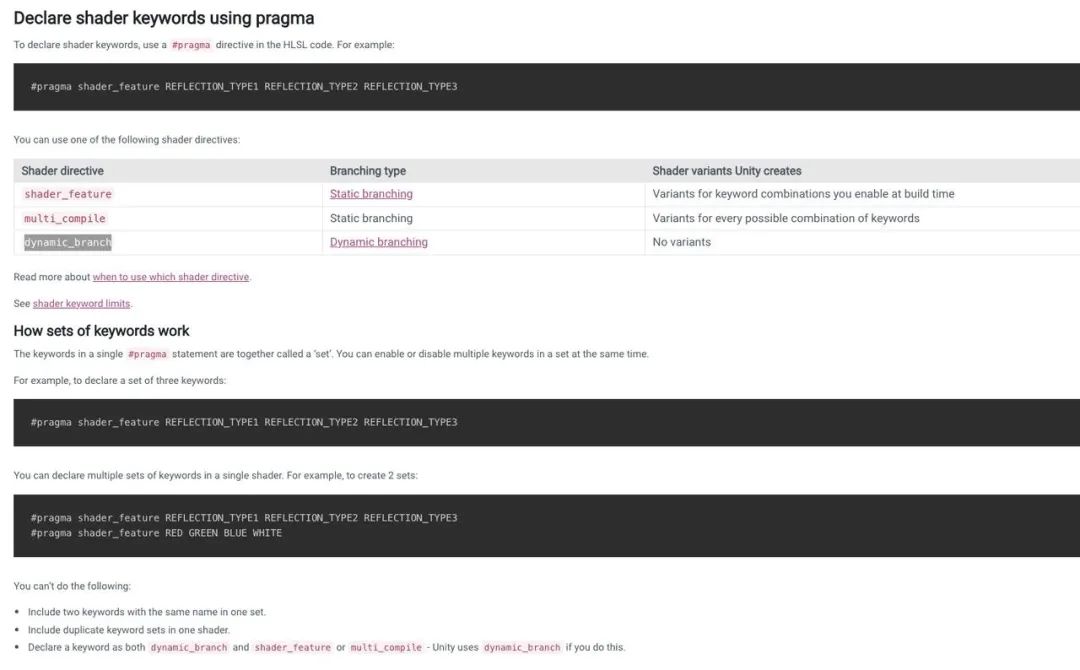
Task: Click the code block below 'set of three keywords'
Action: (x=540, y=422)
